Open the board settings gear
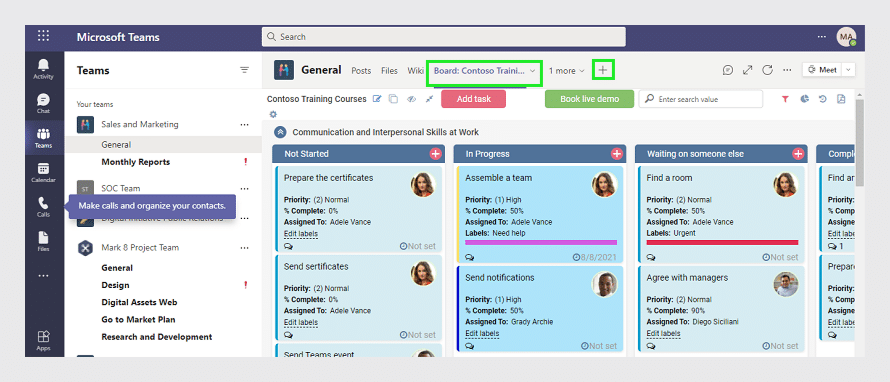 point(273,114)
